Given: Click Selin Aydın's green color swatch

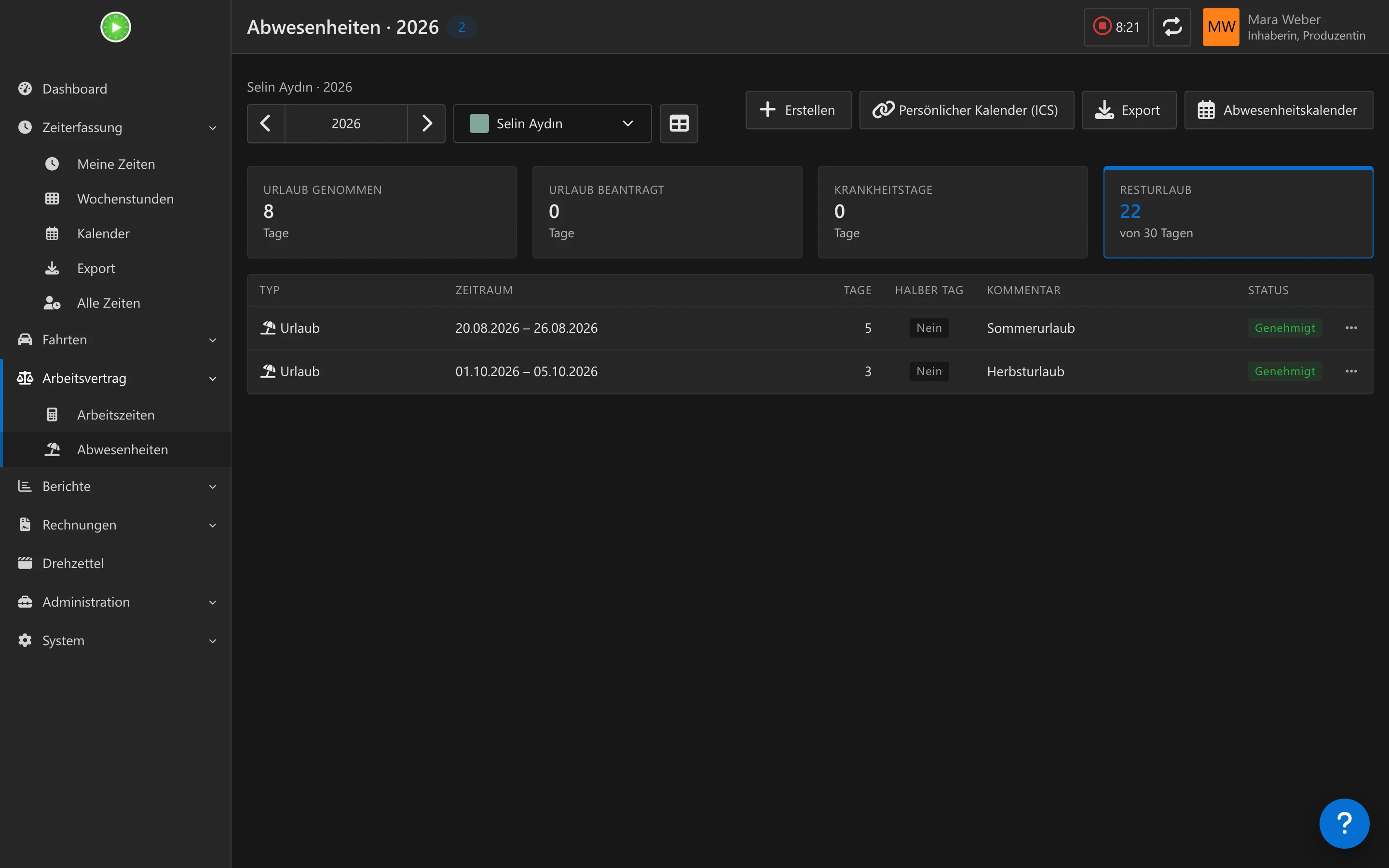Looking at the screenshot, I should tap(479, 123).
